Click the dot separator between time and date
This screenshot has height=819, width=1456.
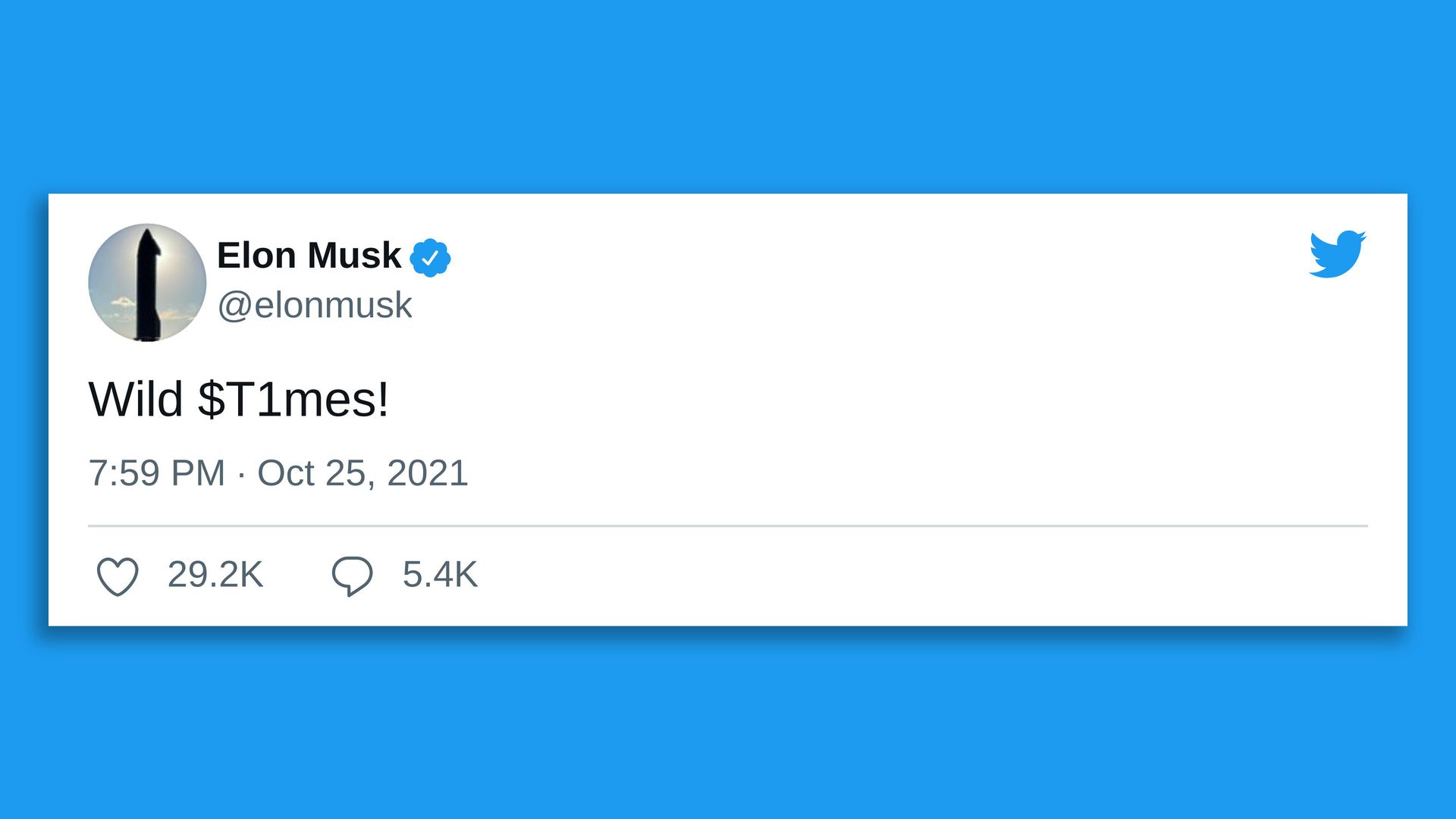pos(241,475)
